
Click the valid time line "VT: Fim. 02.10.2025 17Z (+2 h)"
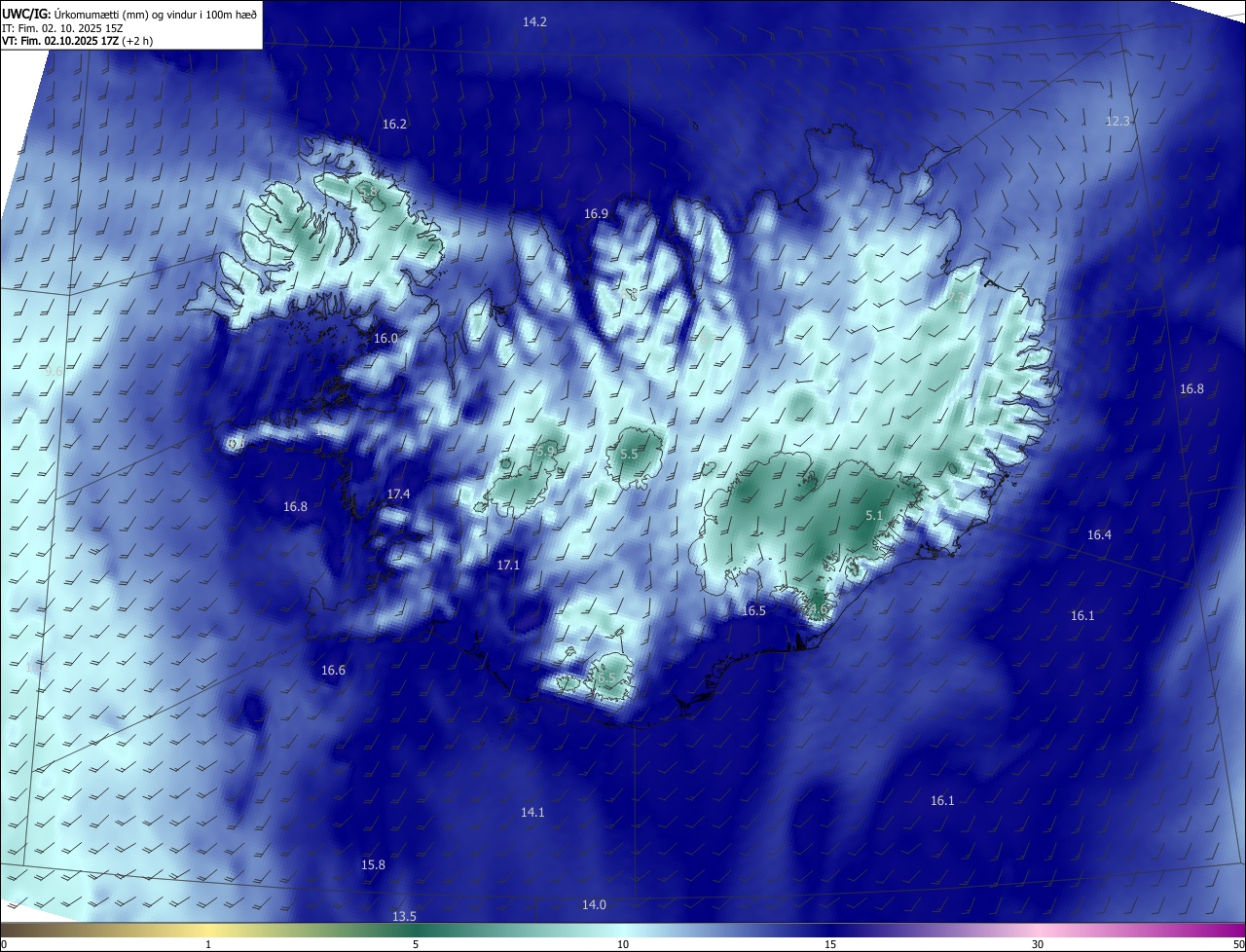[x=78, y=41]
